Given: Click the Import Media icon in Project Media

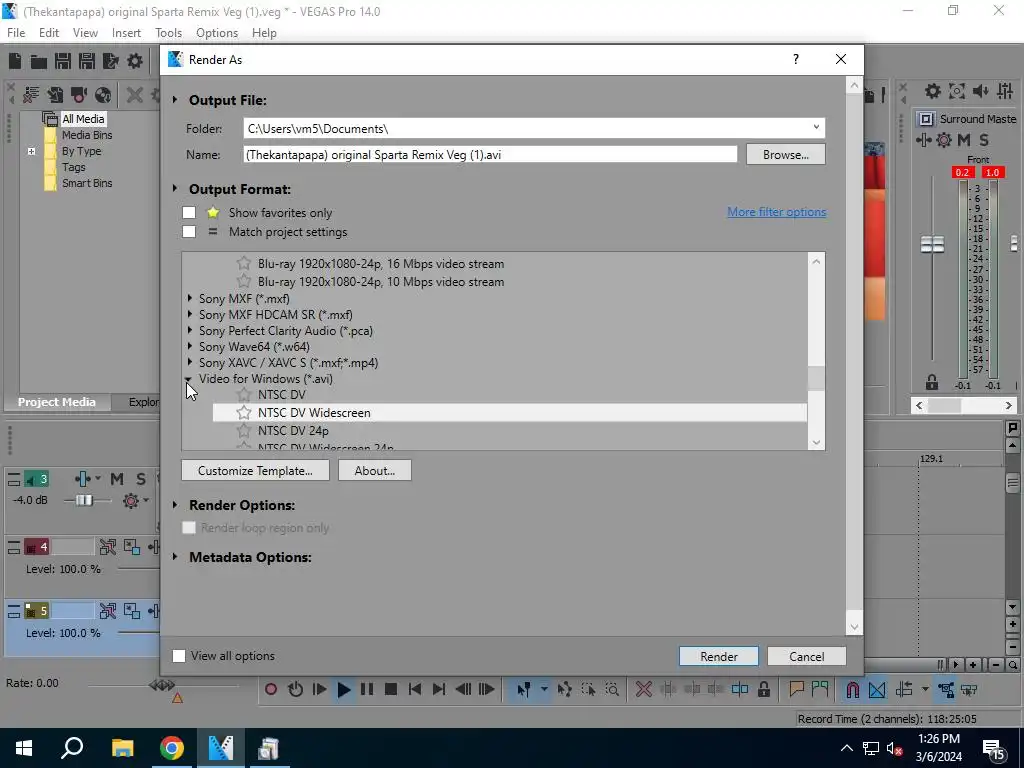Looking at the screenshot, I should click(55, 95).
